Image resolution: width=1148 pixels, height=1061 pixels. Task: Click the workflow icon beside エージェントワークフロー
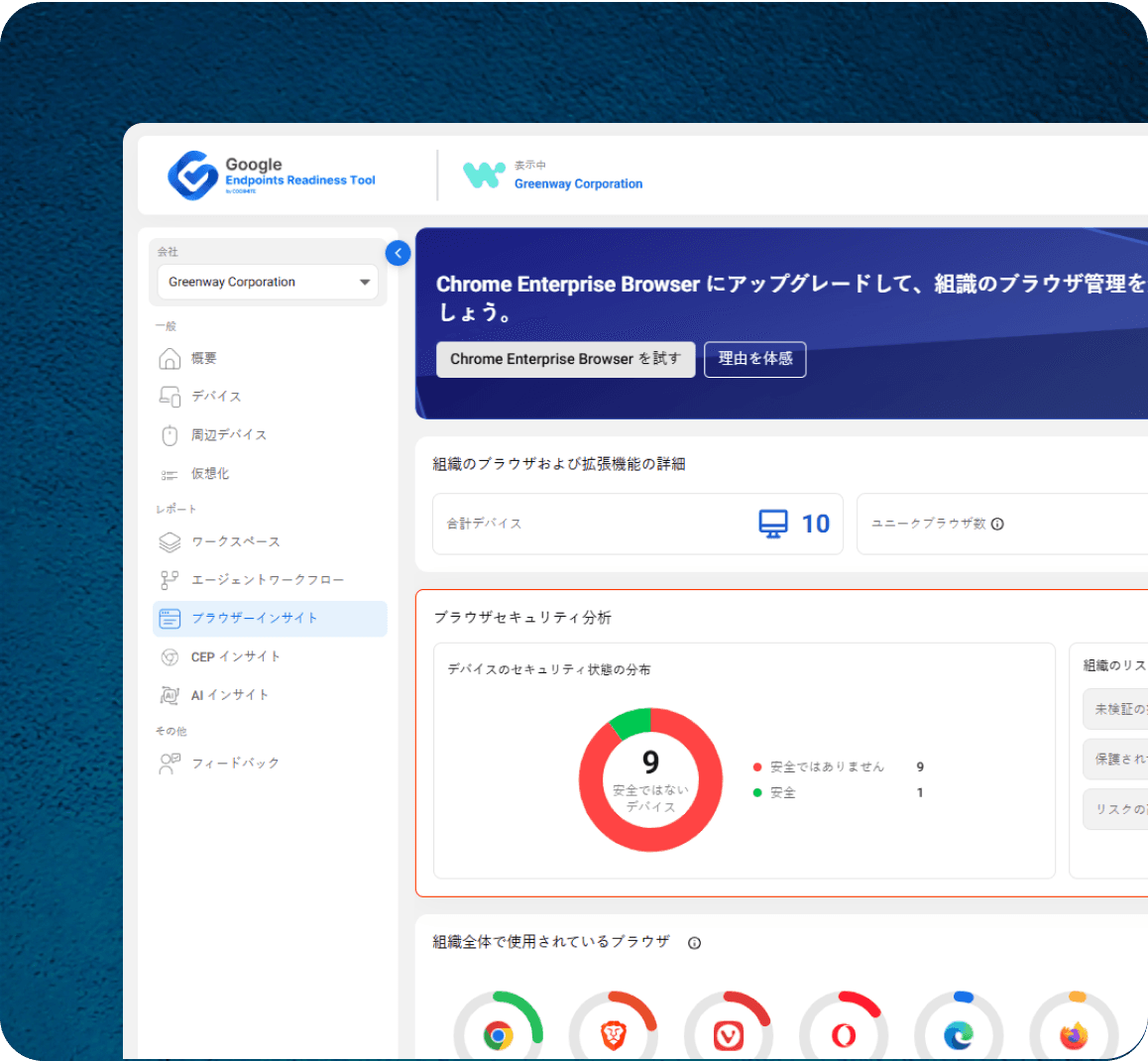(x=170, y=580)
